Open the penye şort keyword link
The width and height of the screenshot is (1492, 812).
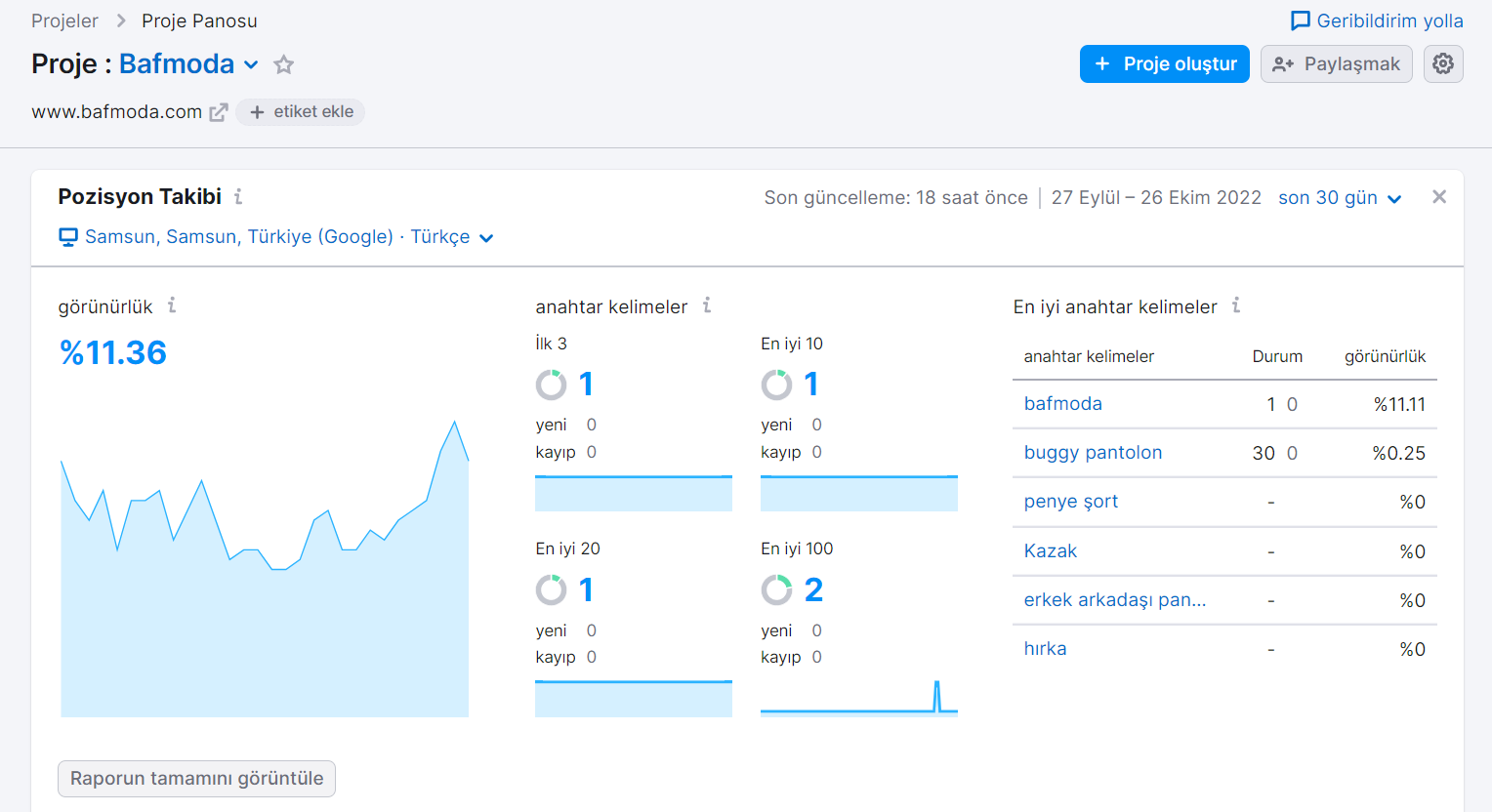click(x=1070, y=502)
